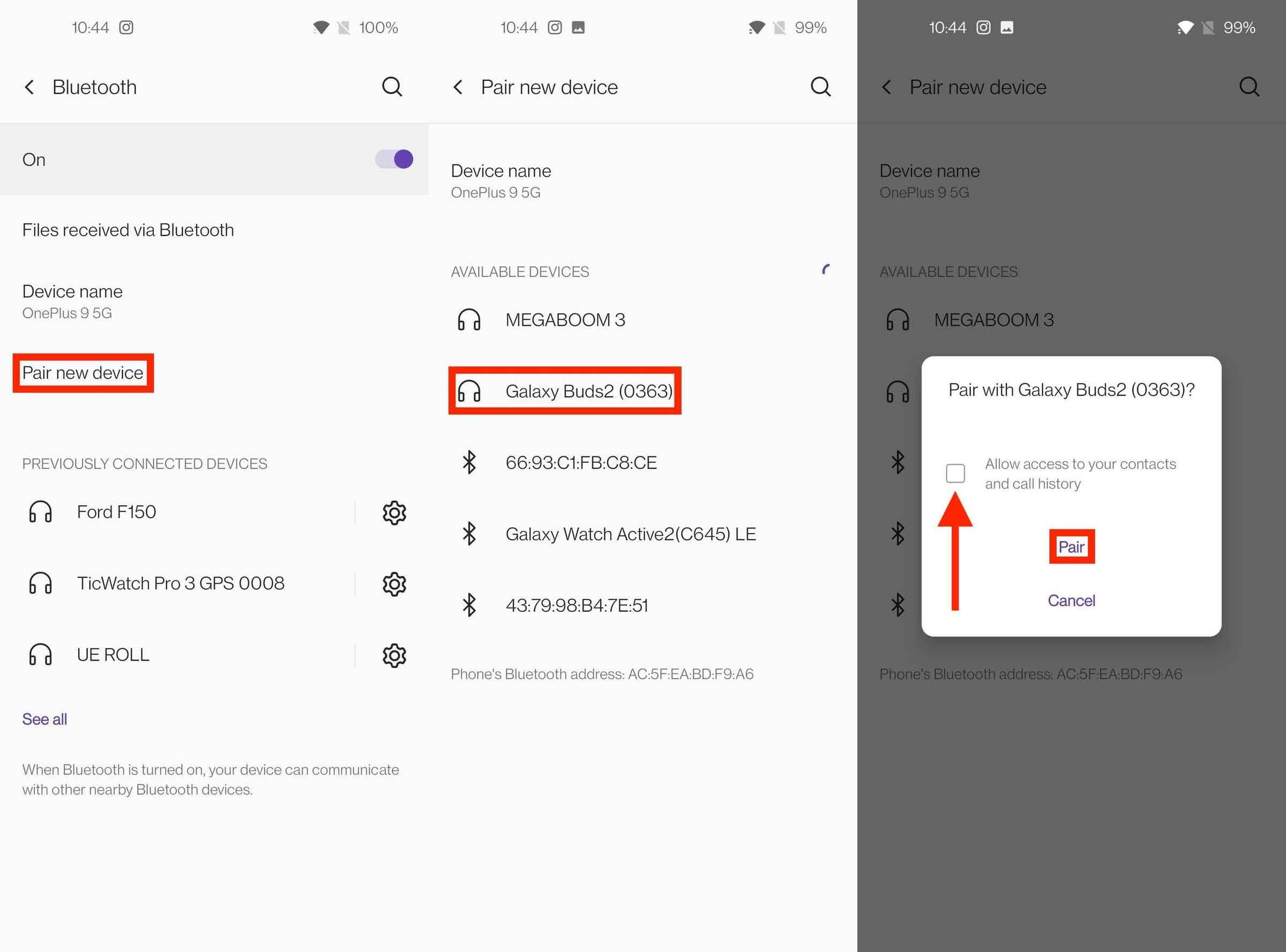Tap MEGABOOM 3 behind the pairing dialog
This screenshot has height=952, width=1286.
994,320
